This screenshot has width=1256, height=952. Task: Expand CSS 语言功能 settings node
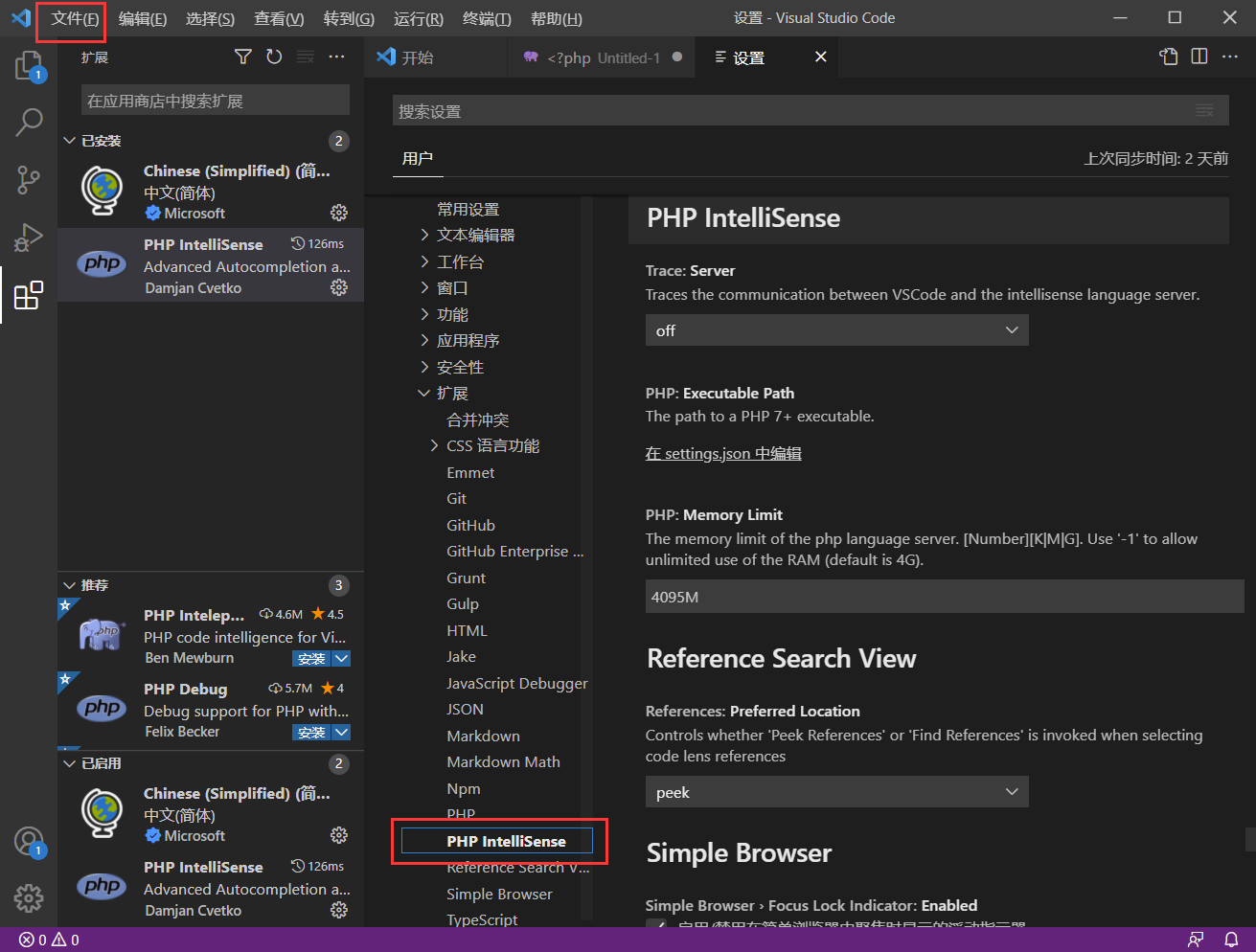(434, 445)
